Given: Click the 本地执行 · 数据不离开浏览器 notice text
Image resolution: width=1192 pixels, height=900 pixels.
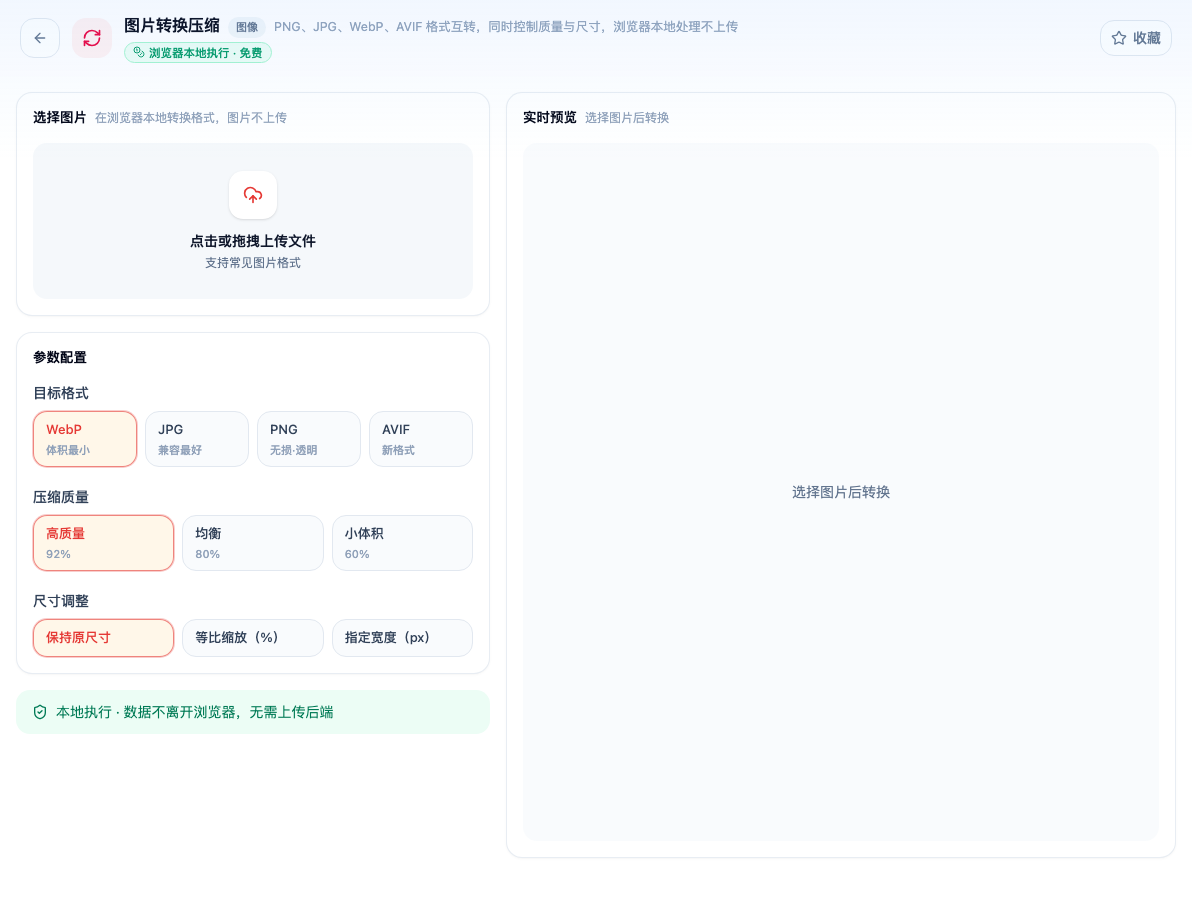Looking at the screenshot, I should tap(195, 712).
